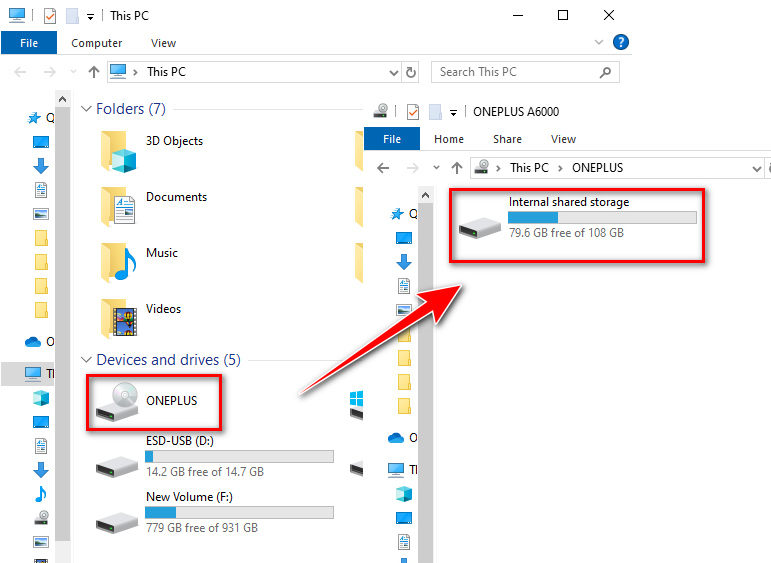Open Internal shared storage drive icon
This screenshot has width=771, height=563.
point(479,228)
